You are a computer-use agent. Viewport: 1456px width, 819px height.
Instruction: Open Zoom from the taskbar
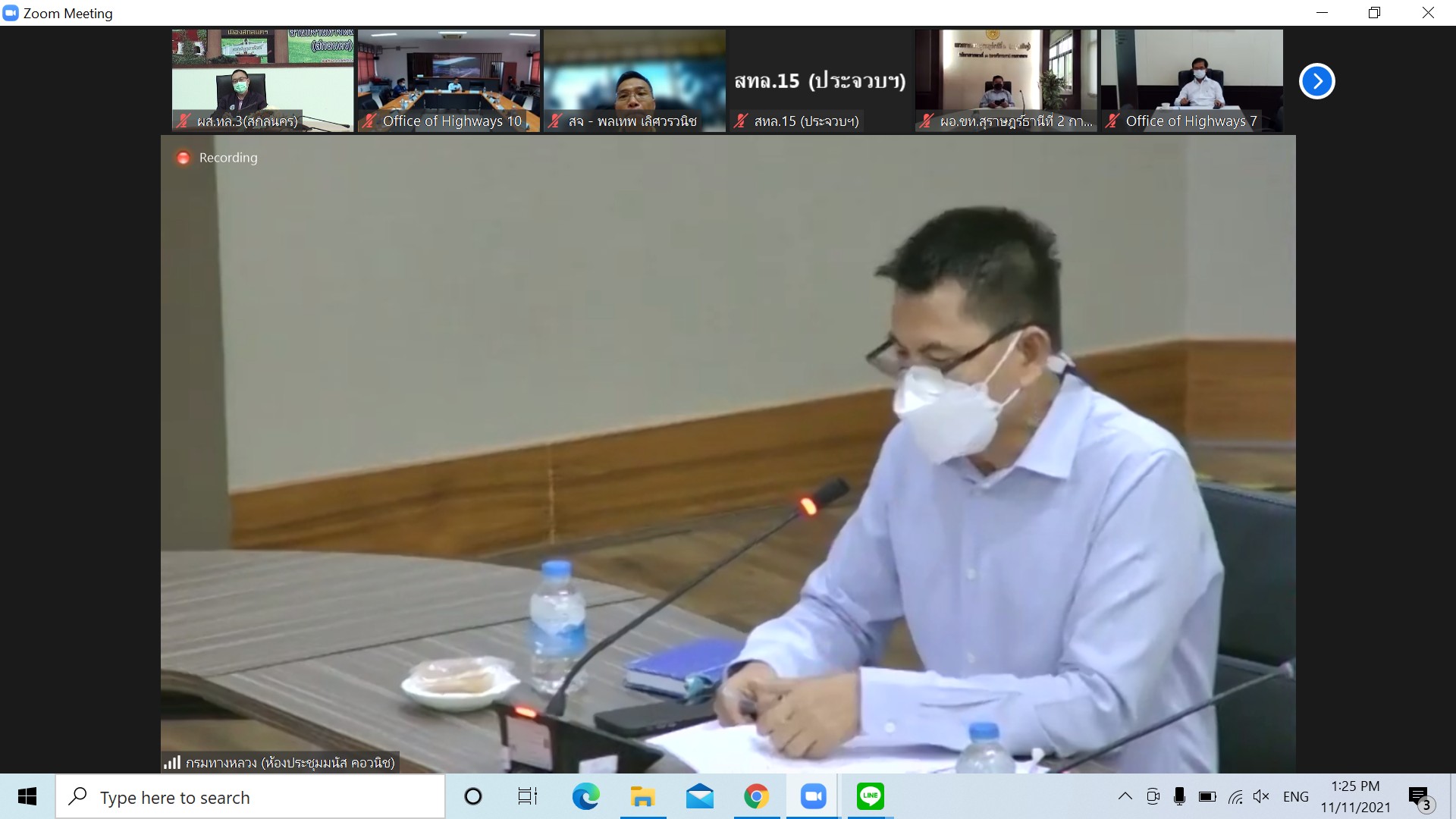click(813, 796)
